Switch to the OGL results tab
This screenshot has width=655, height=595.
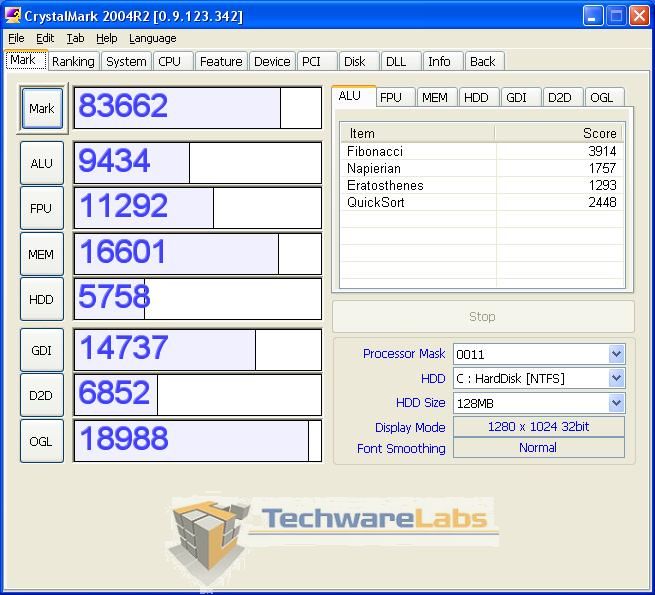coord(601,97)
